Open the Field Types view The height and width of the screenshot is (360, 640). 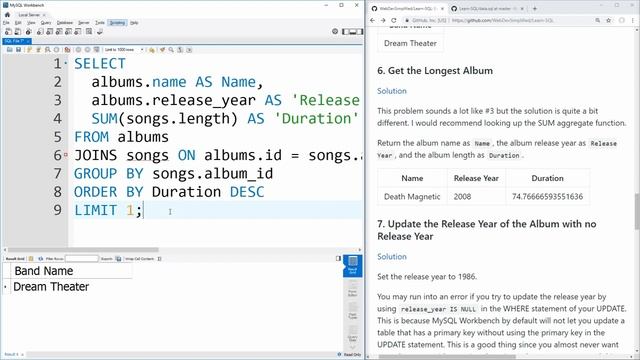[x=353, y=310]
